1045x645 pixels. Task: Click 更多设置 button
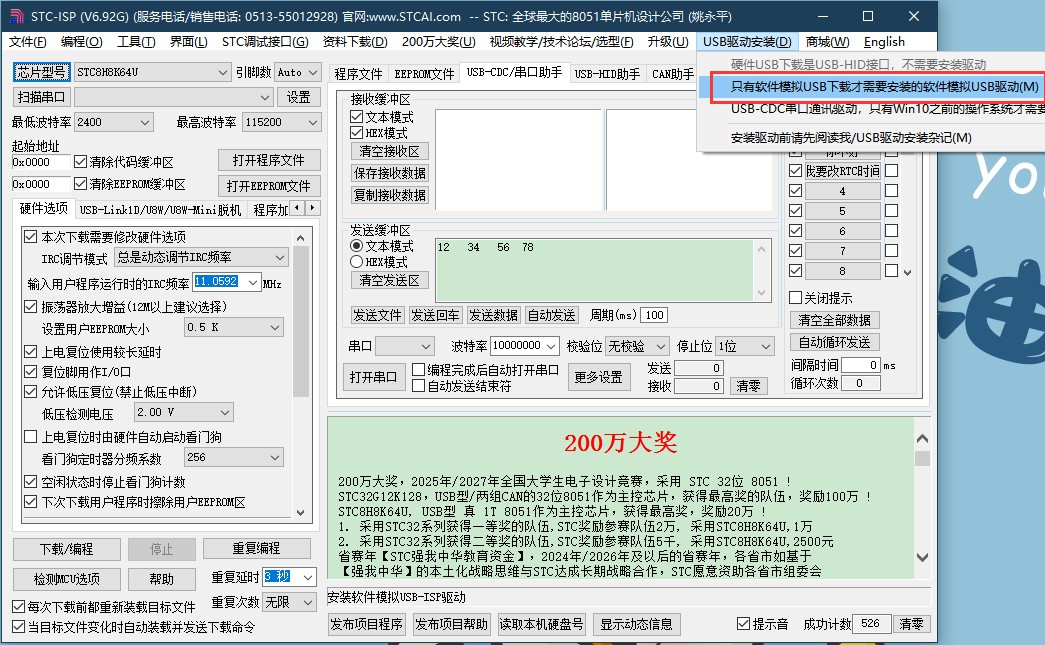(598, 377)
